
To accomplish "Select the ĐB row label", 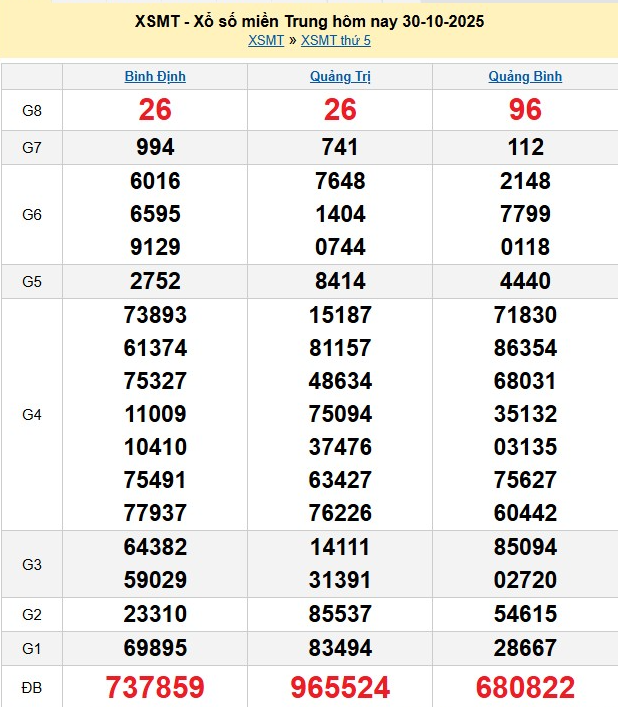I will point(32,687).
